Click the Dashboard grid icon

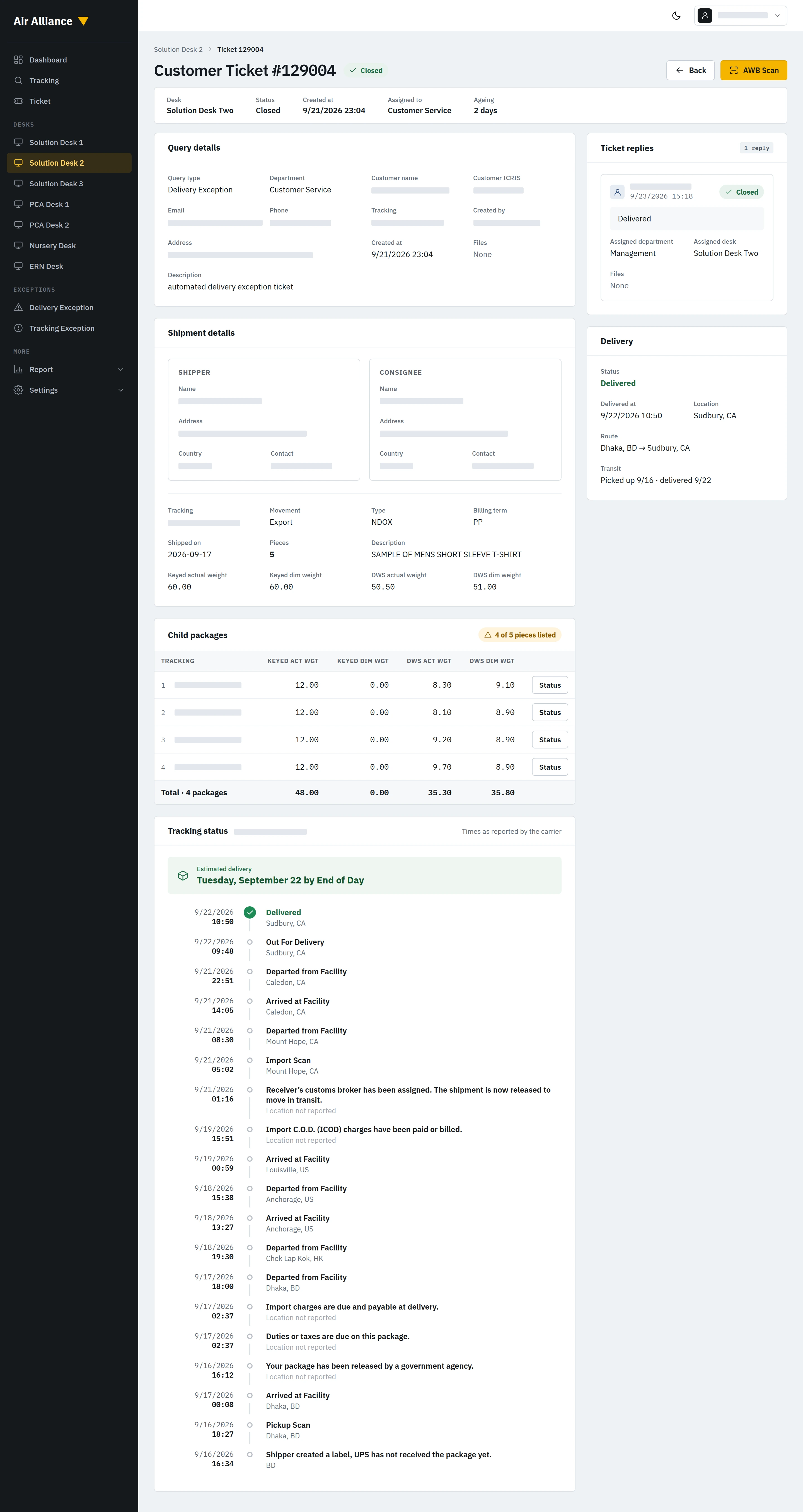click(x=18, y=60)
